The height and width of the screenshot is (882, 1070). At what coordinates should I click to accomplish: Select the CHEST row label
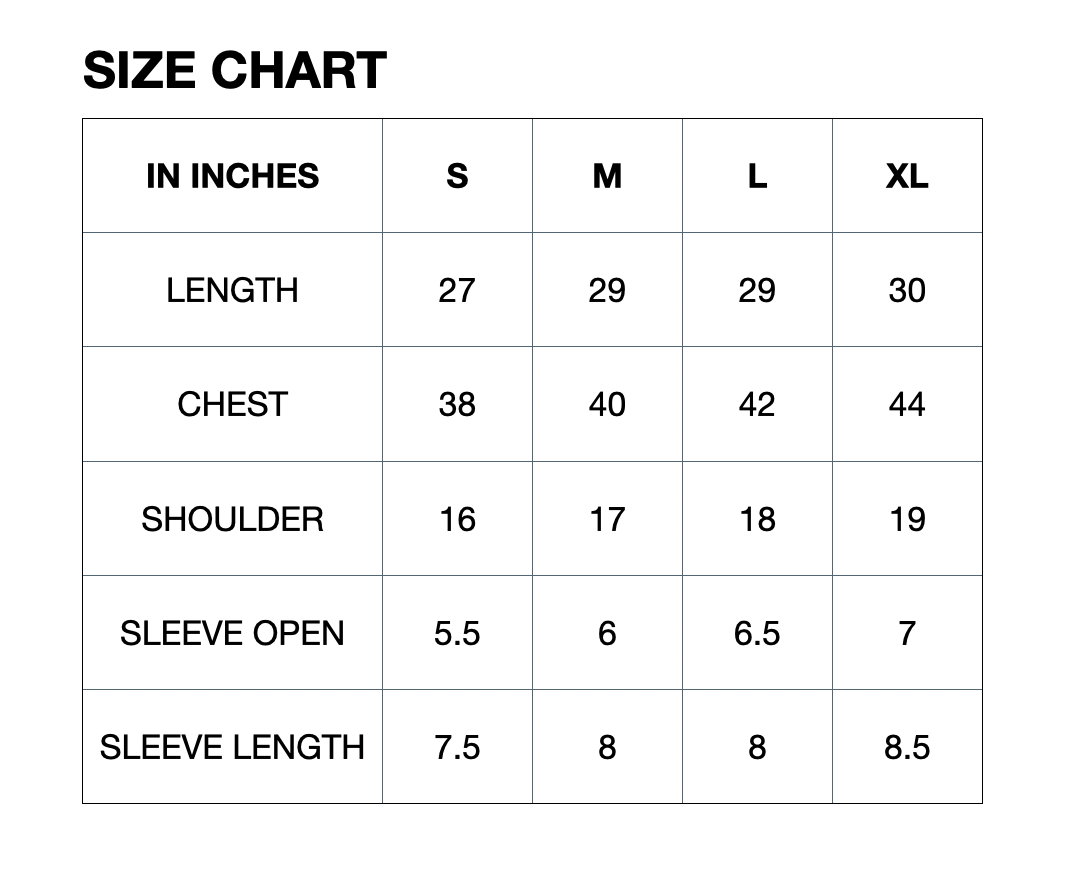(232, 404)
